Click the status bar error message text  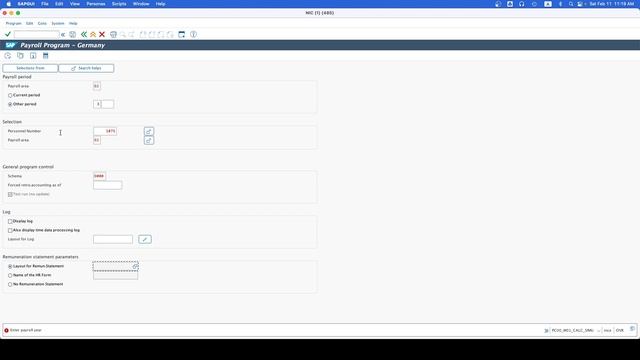tap(26, 330)
